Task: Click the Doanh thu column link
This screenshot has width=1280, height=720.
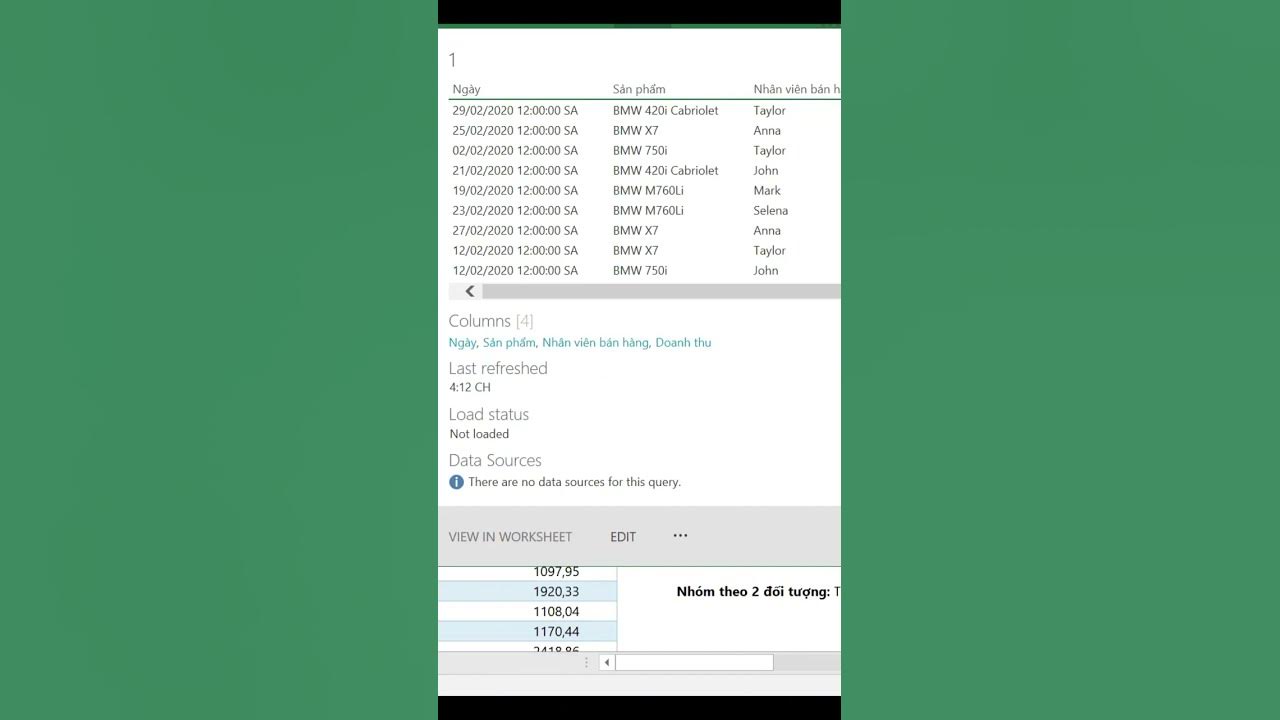Action: coord(683,343)
